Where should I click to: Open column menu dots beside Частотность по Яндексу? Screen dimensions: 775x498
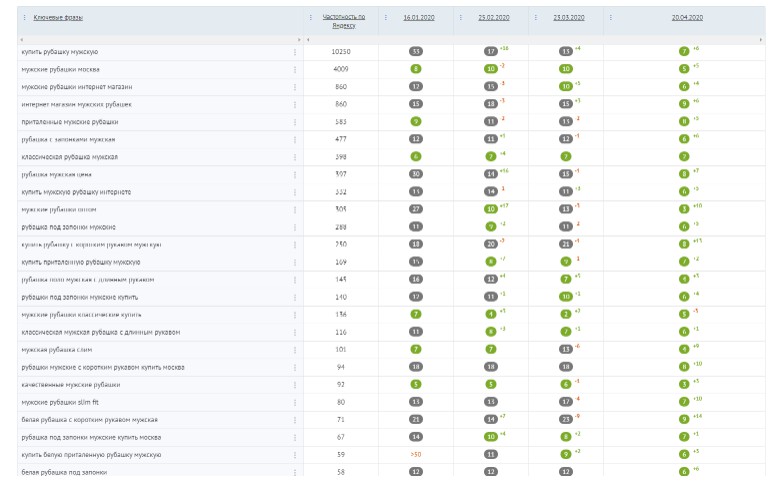[312, 18]
